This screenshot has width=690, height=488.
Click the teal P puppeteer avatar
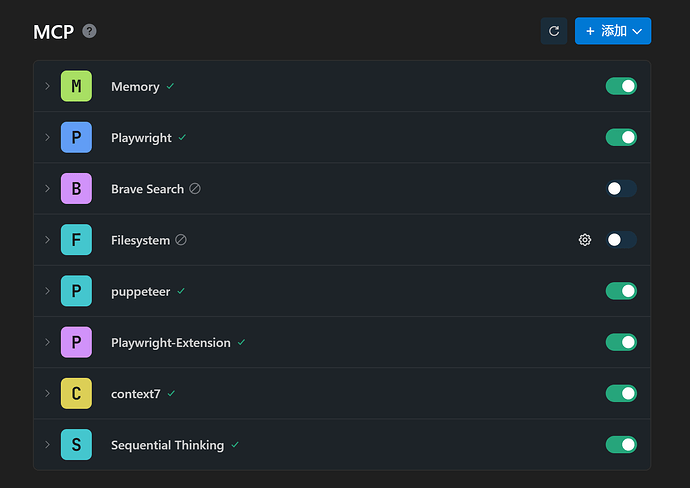click(x=76, y=291)
